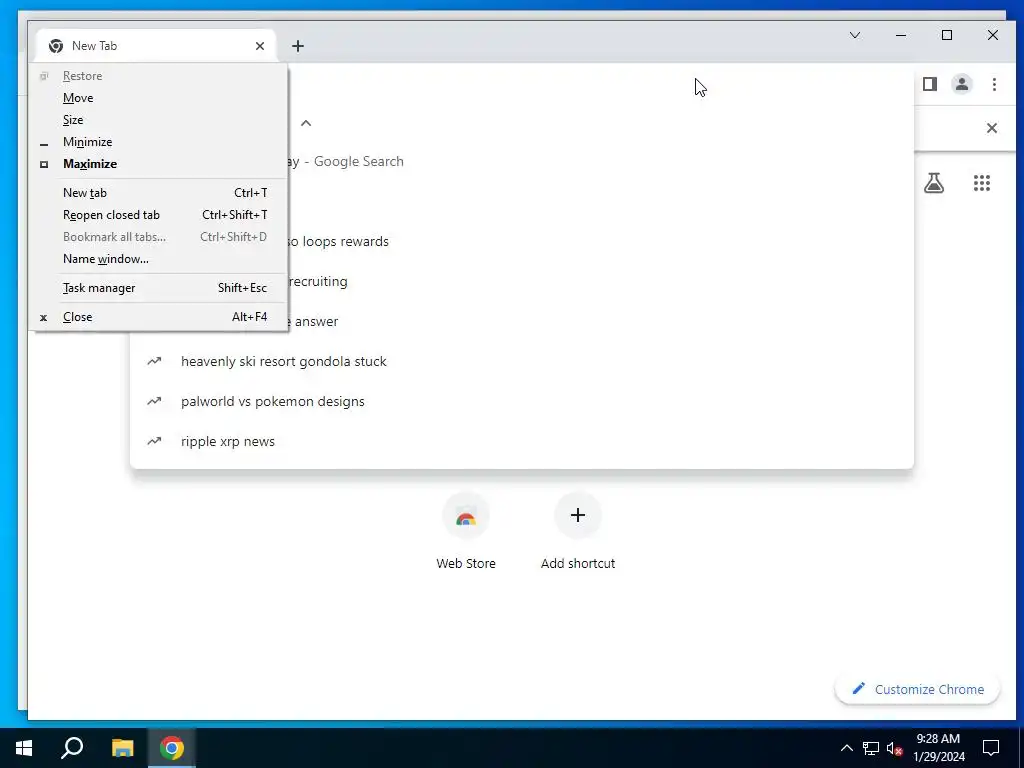Open the Web Store shortcut

466,532
